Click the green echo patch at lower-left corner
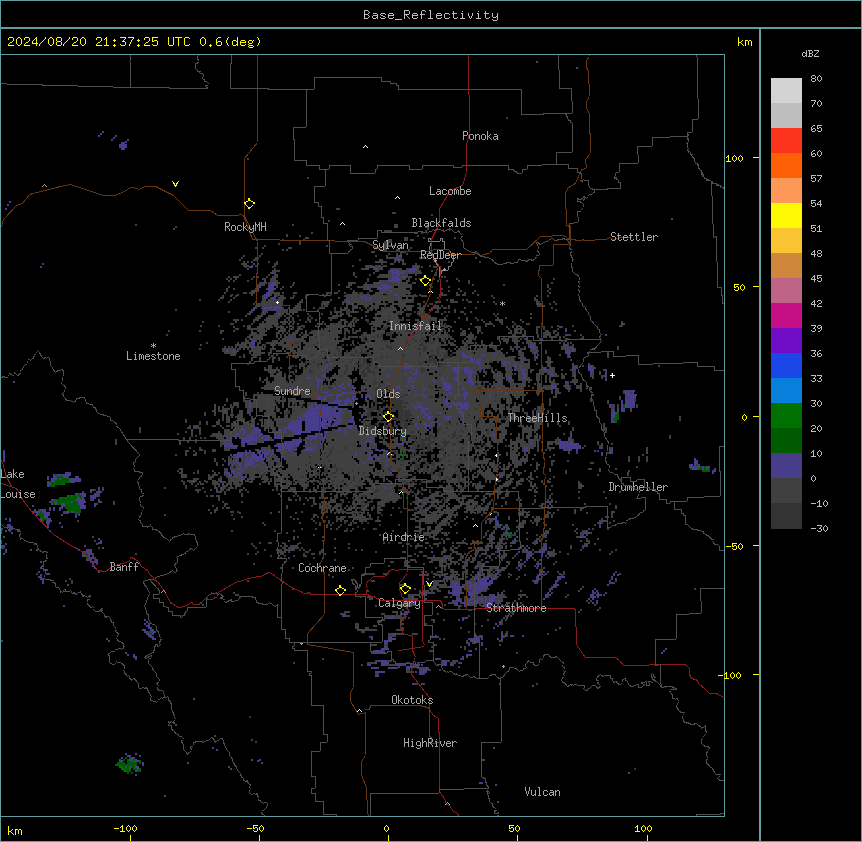The width and height of the screenshot is (862, 842). pos(129,763)
